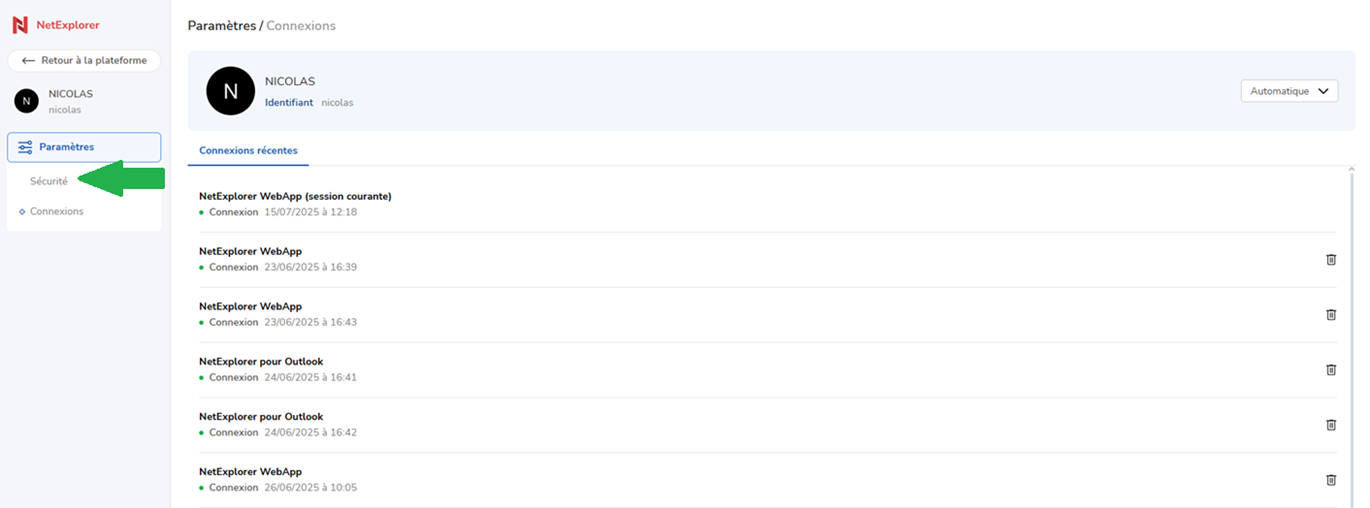Image resolution: width=1370 pixels, height=508 pixels.
Task: Collapse the Paramètres sidebar section
Action: pyautogui.click(x=84, y=147)
